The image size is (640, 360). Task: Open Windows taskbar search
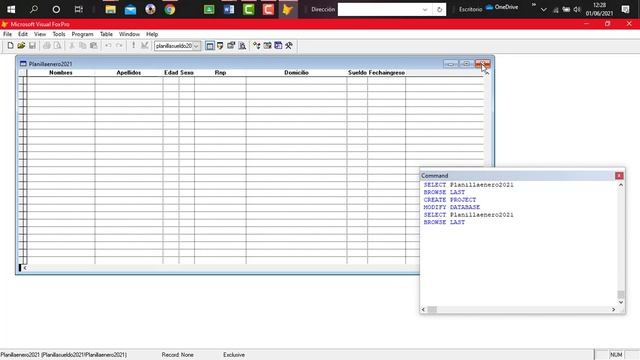(33, 9)
